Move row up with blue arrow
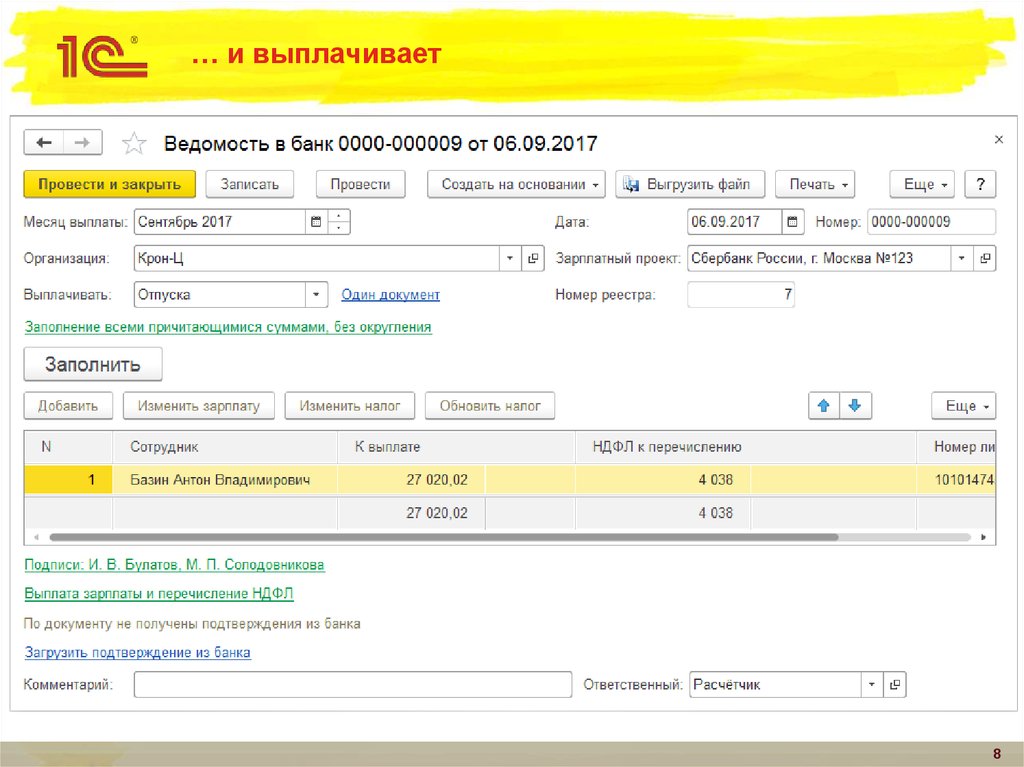Screen dimensions: 1024x767 824,406
